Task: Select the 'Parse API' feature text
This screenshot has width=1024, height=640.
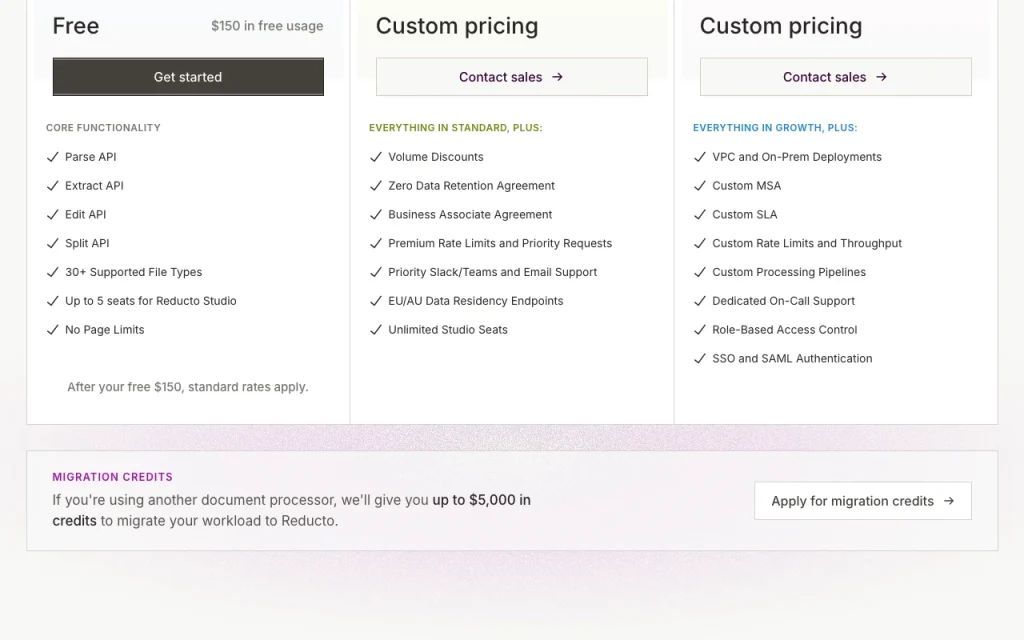Action: [91, 157]
